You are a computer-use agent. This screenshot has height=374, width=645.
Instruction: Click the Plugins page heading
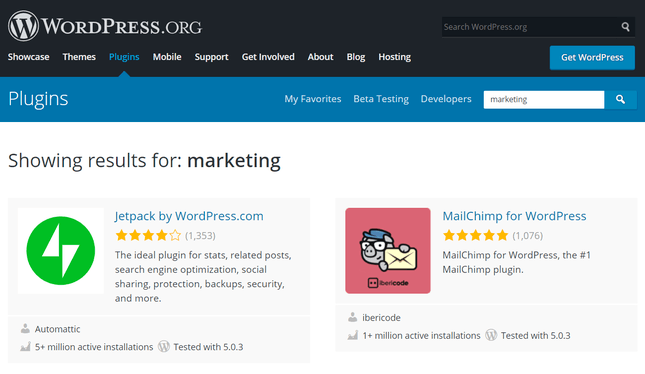point(38,99)
